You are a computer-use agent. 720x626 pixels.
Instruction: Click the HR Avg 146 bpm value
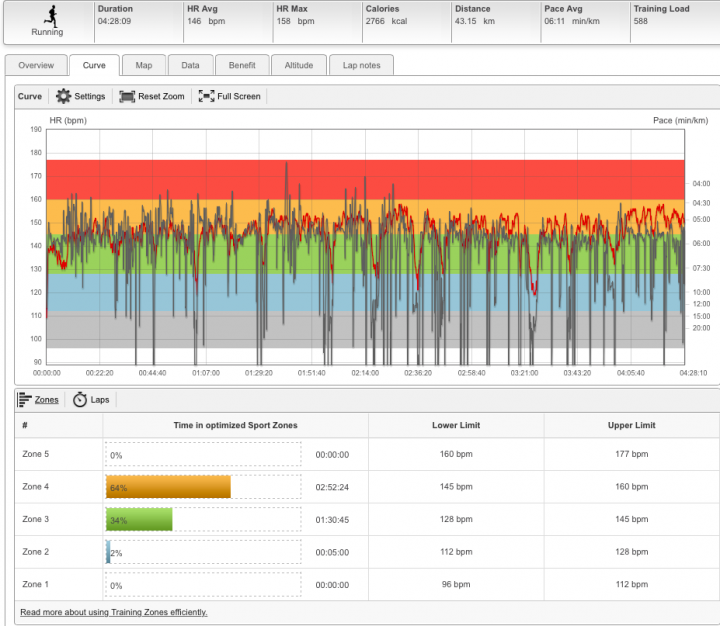click(x=206, y=21)
